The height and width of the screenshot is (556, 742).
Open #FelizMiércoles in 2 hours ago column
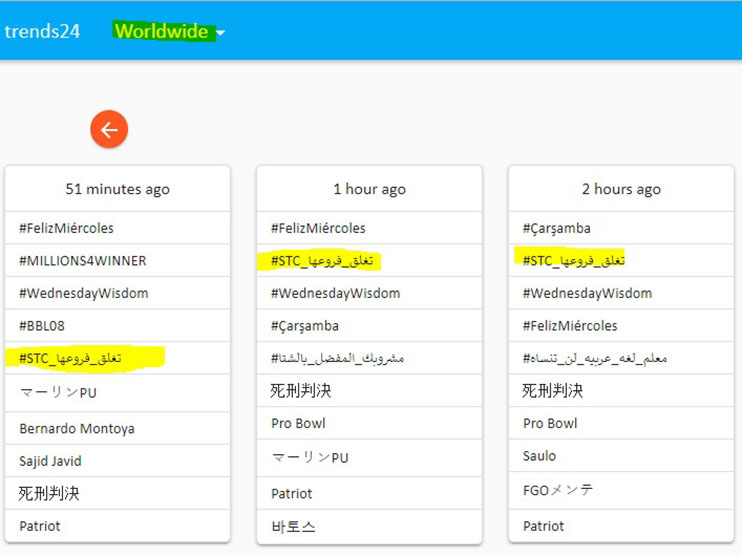tap(570, 326)
